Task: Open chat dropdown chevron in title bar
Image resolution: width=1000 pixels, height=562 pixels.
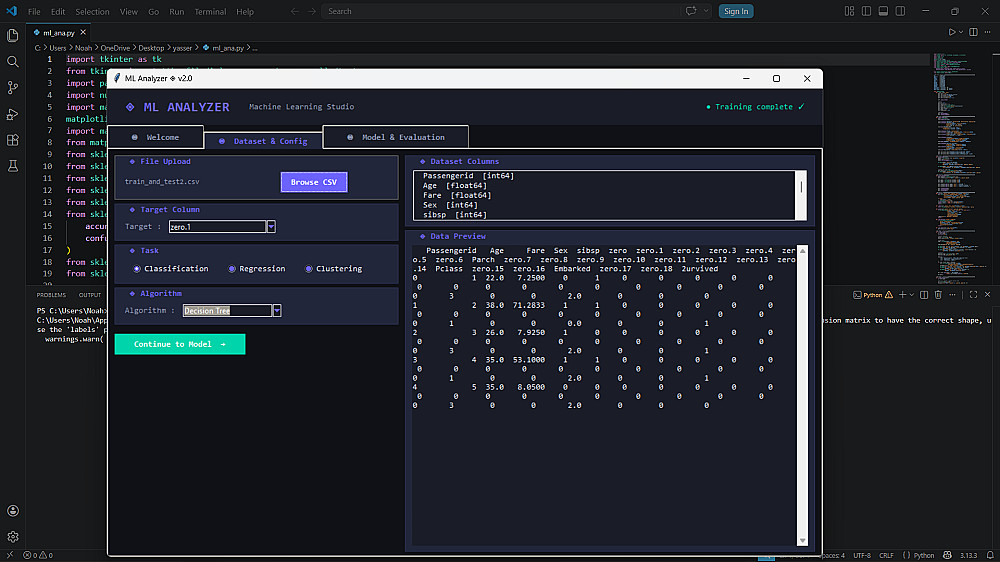Action: tap(706, 11)
